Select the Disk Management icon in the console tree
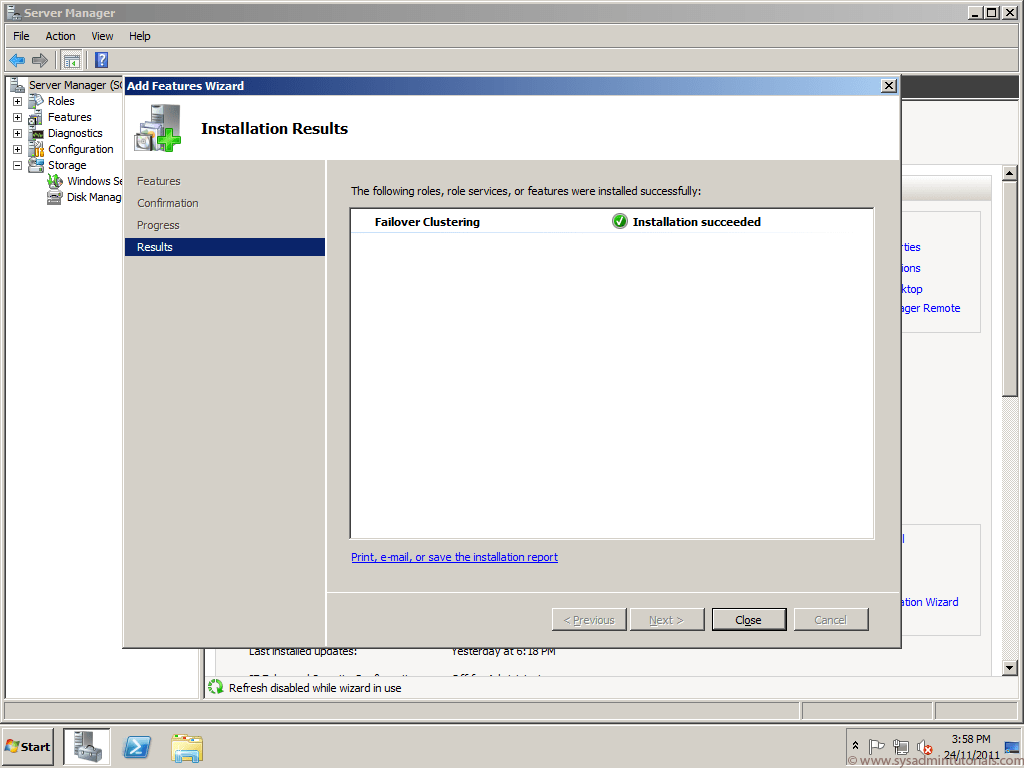 click(55, 196)
